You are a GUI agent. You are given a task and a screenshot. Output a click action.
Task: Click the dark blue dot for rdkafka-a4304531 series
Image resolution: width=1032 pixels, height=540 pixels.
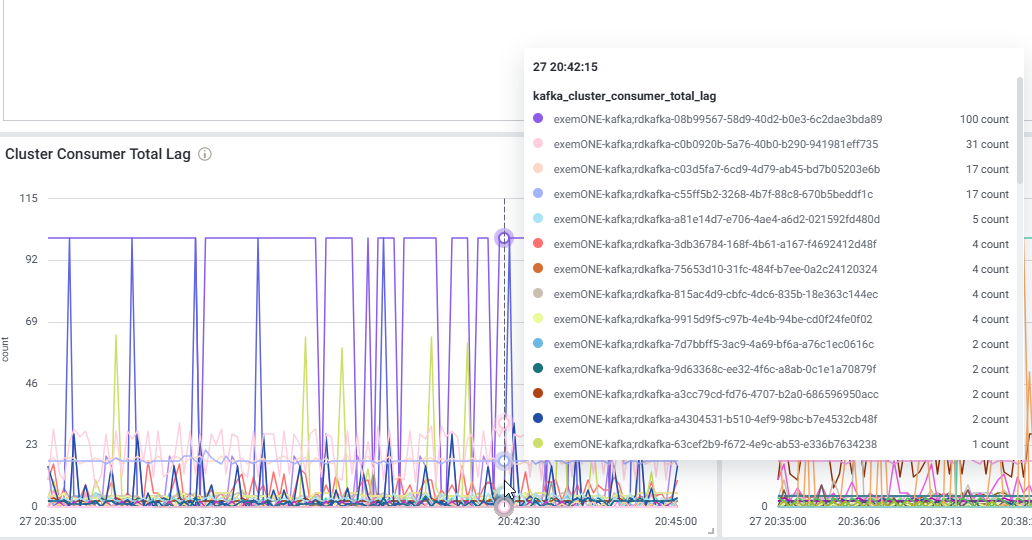(538, 419)
